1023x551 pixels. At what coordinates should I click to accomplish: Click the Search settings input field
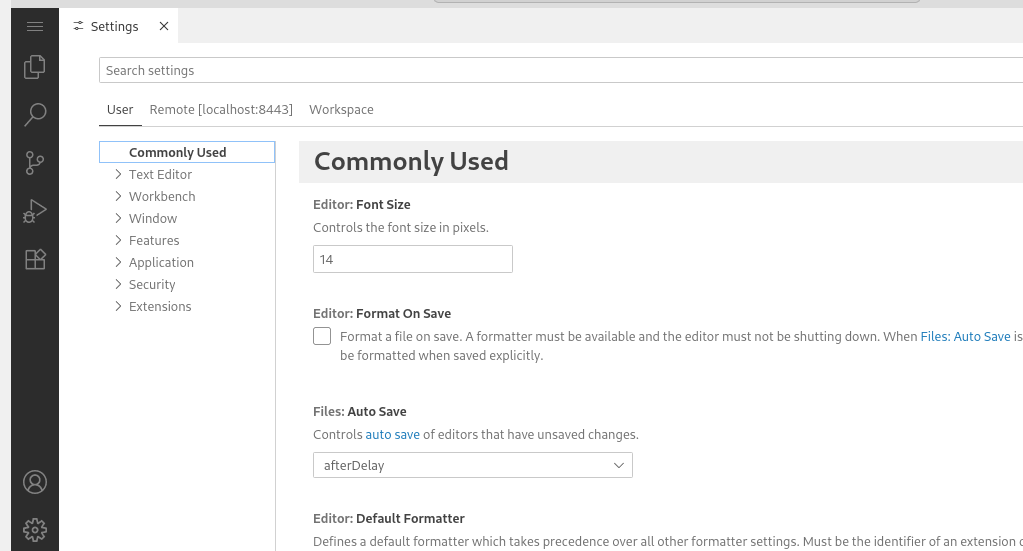560,71
